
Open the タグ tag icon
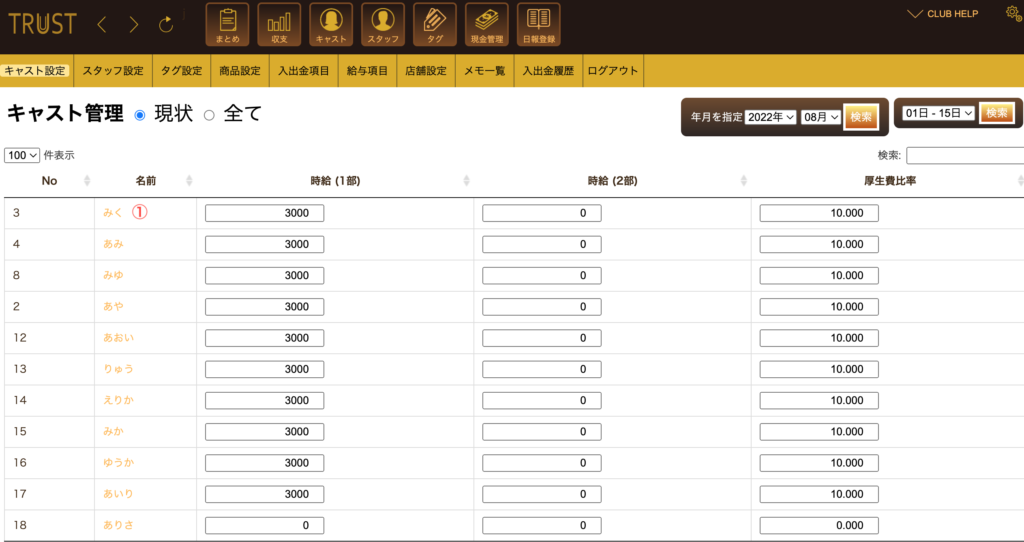pos(435,25)
